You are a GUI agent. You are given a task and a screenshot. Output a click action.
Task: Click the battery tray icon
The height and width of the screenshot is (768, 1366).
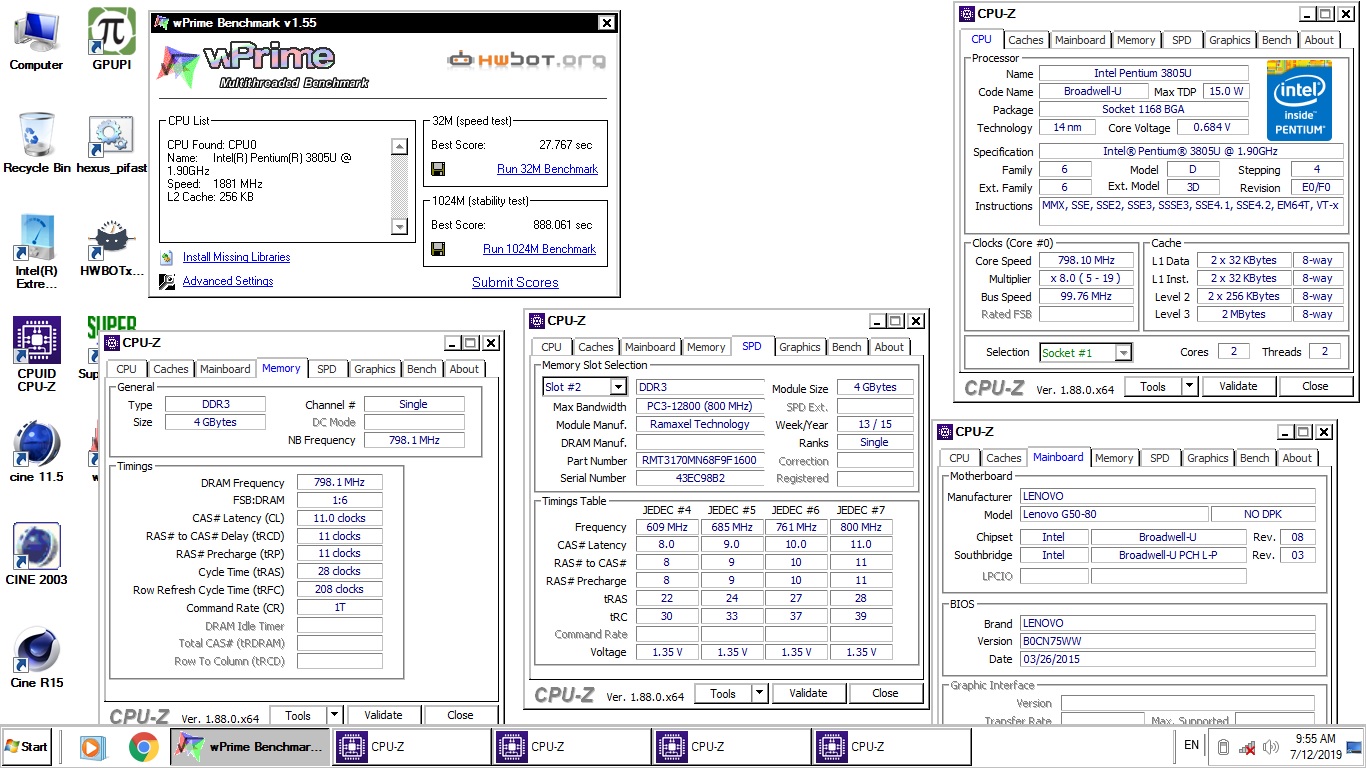[x=1222, y=747]
